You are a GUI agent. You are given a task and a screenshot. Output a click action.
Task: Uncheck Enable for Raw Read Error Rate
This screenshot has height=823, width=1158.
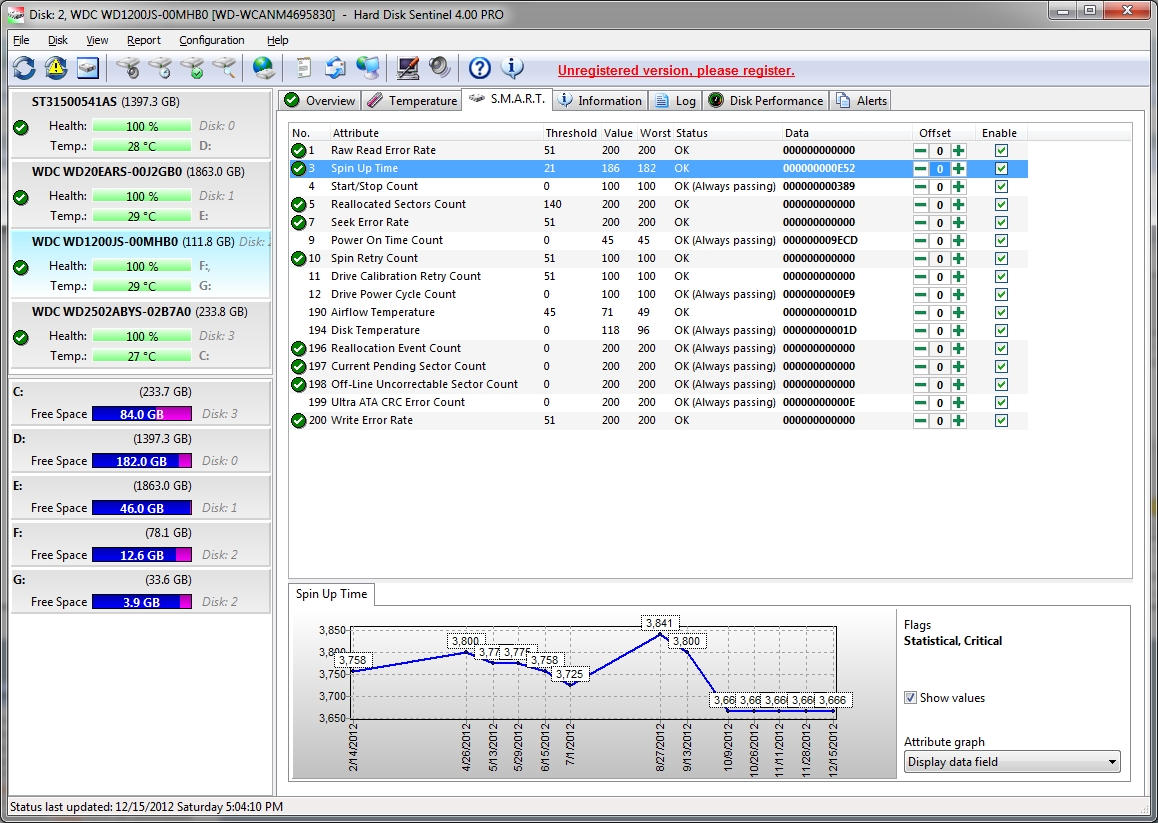tap(1001, 150)
